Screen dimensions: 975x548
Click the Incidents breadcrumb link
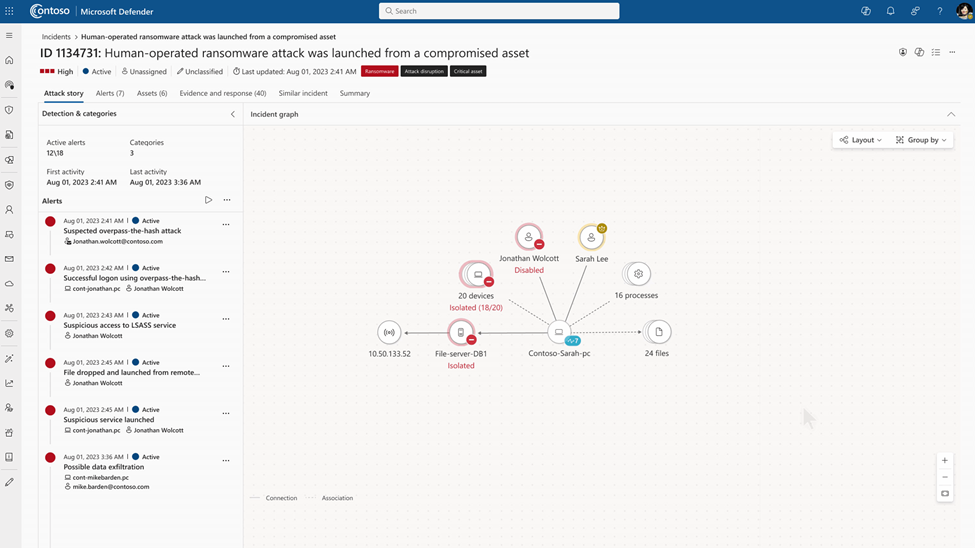pos(56,37)
